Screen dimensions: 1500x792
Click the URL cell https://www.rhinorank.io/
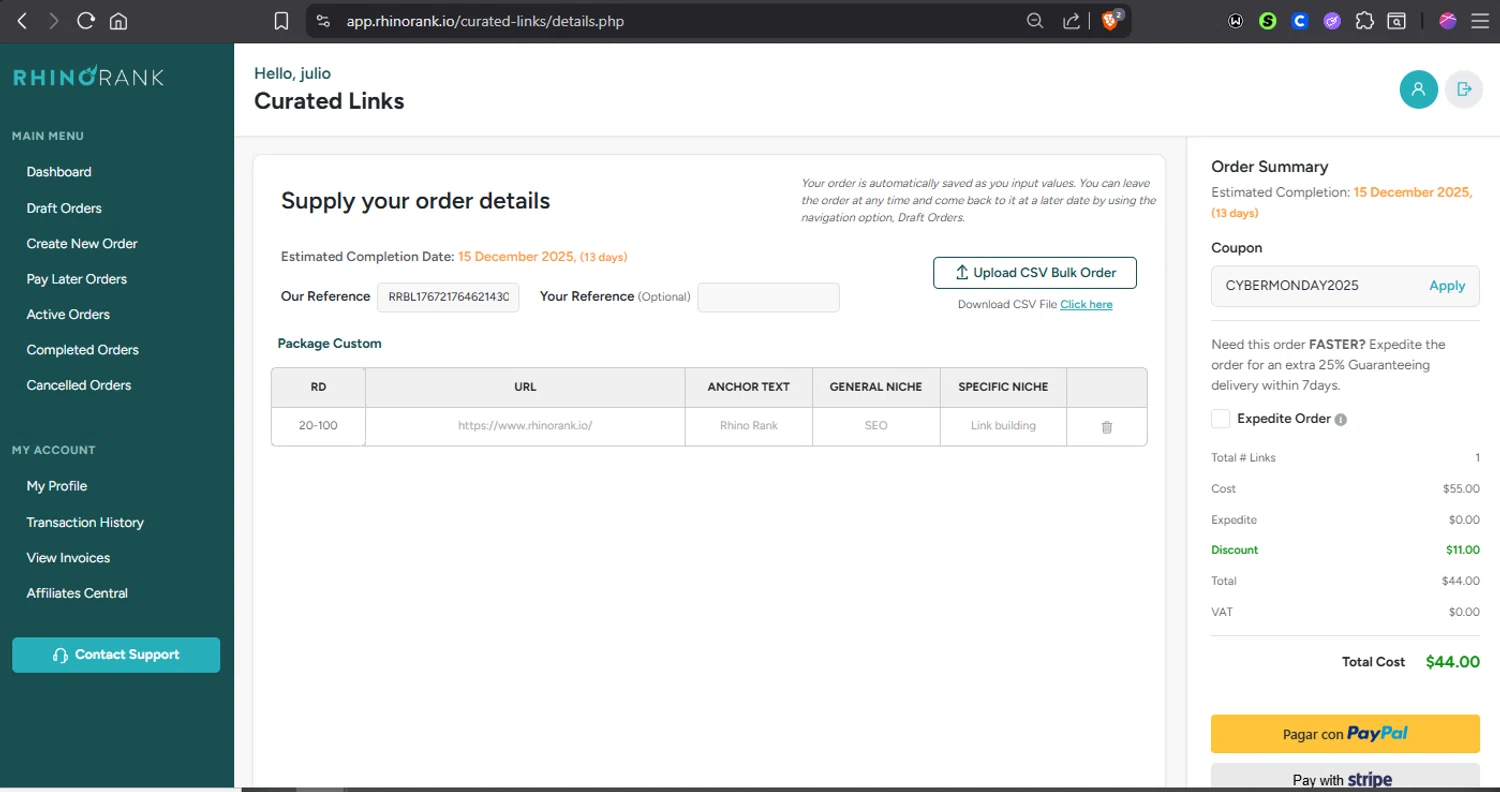pos(525,426)
